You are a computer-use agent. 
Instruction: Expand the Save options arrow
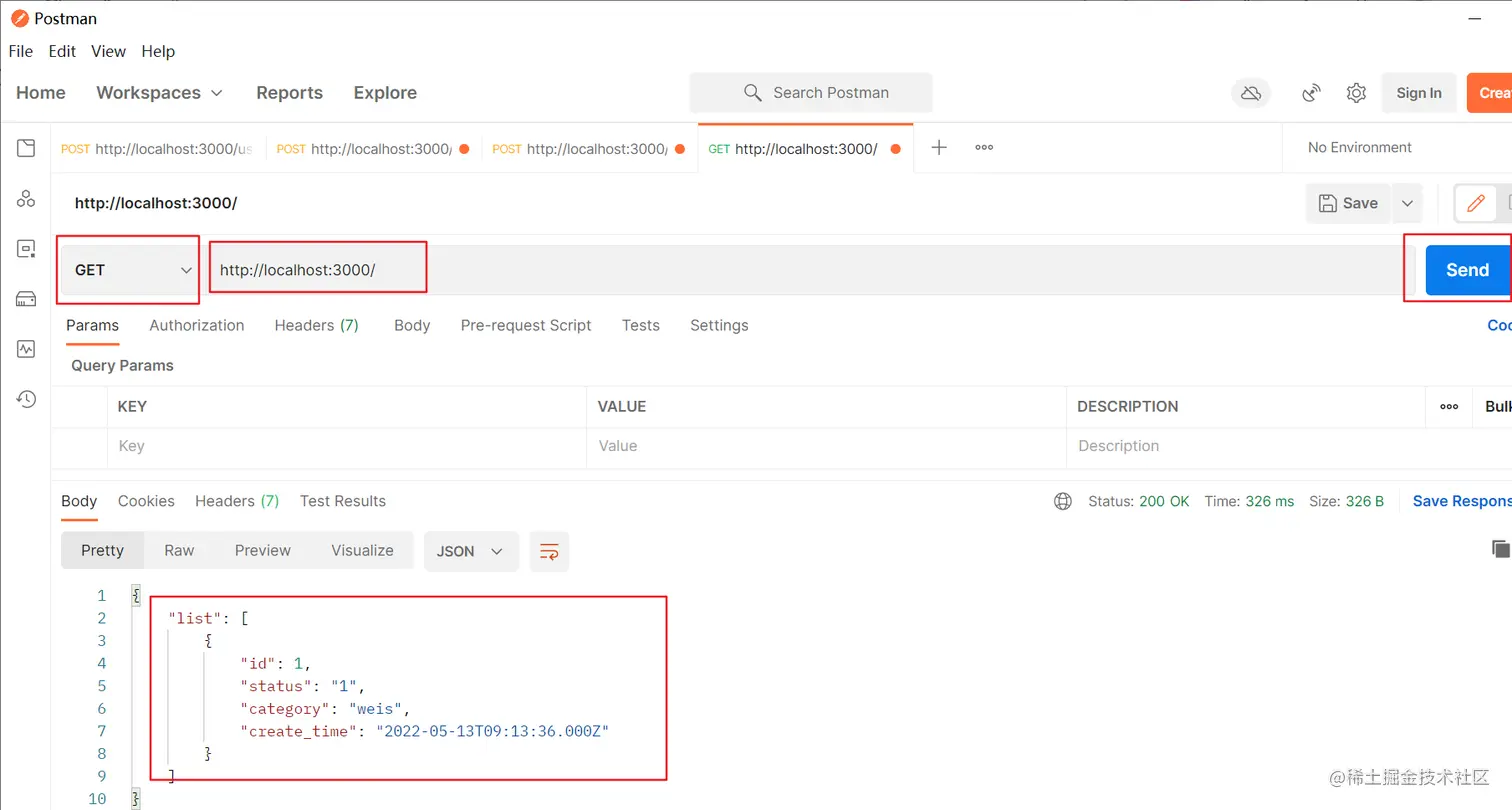pos(1407,203)
